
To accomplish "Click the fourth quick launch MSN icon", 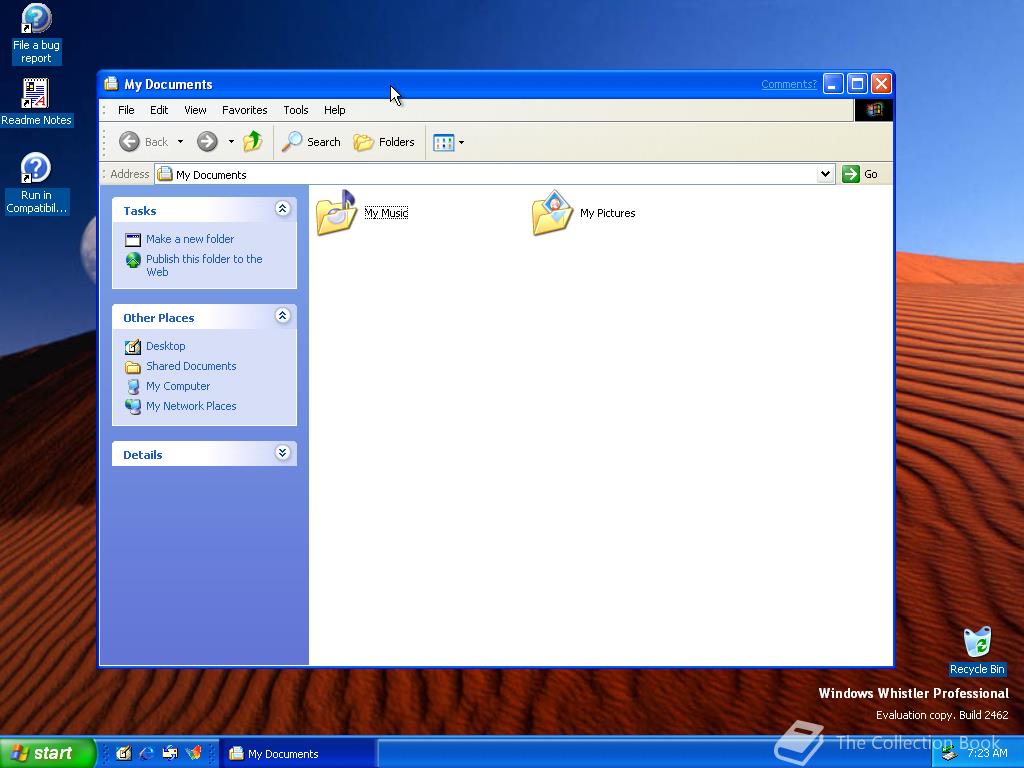I will [193, 753].
